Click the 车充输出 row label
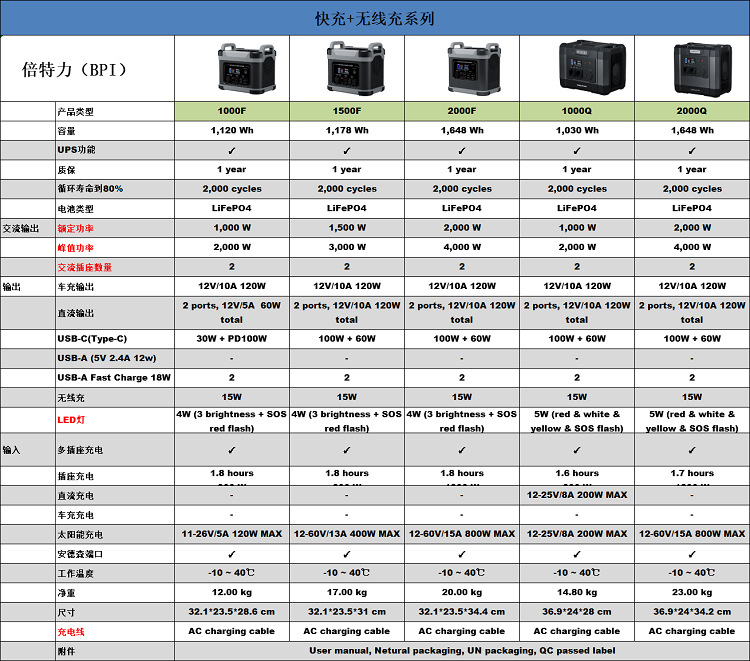This screenshot has width=750, height=661. (76, 287)
